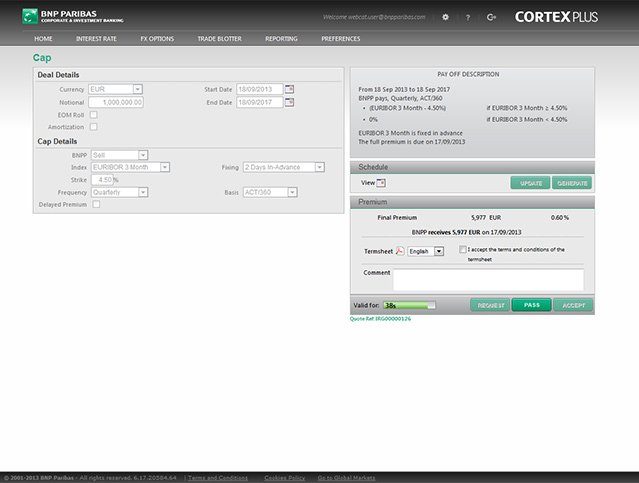The width and height of the screenshot is (639, 483).
Task: Pass on the quote with PASS
Action: pos(532,305)
